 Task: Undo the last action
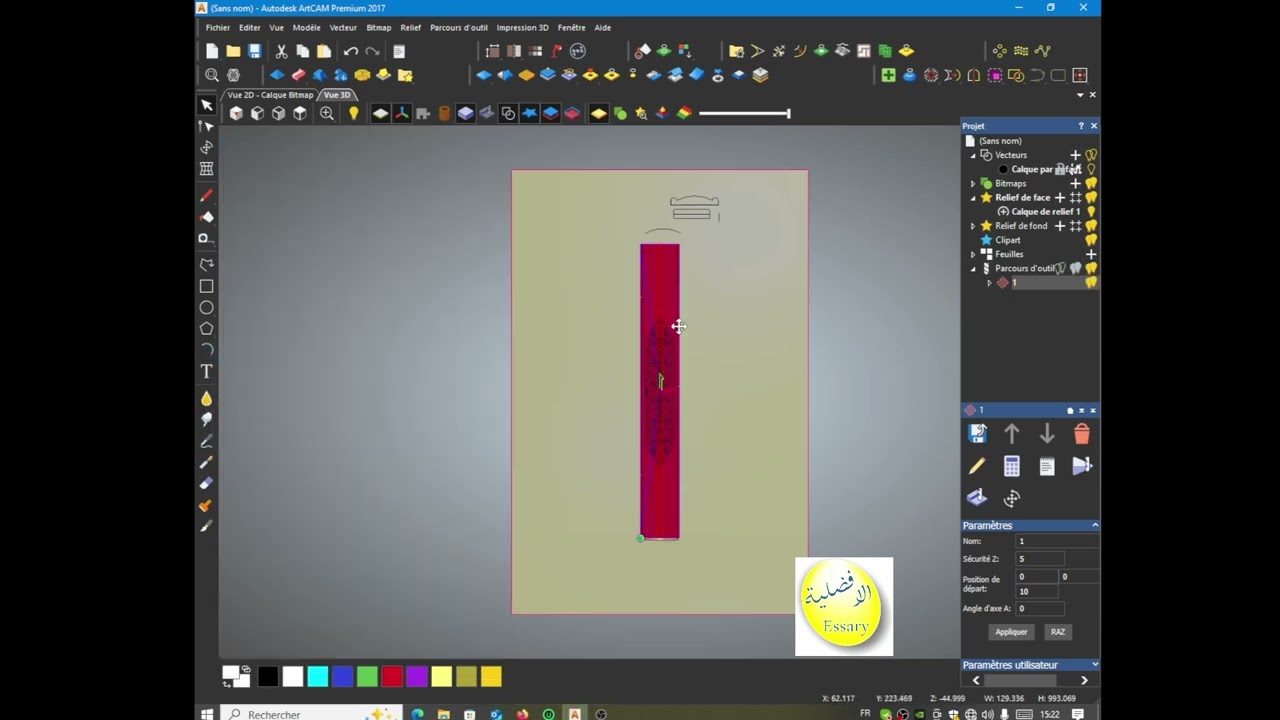click(351, 51)
